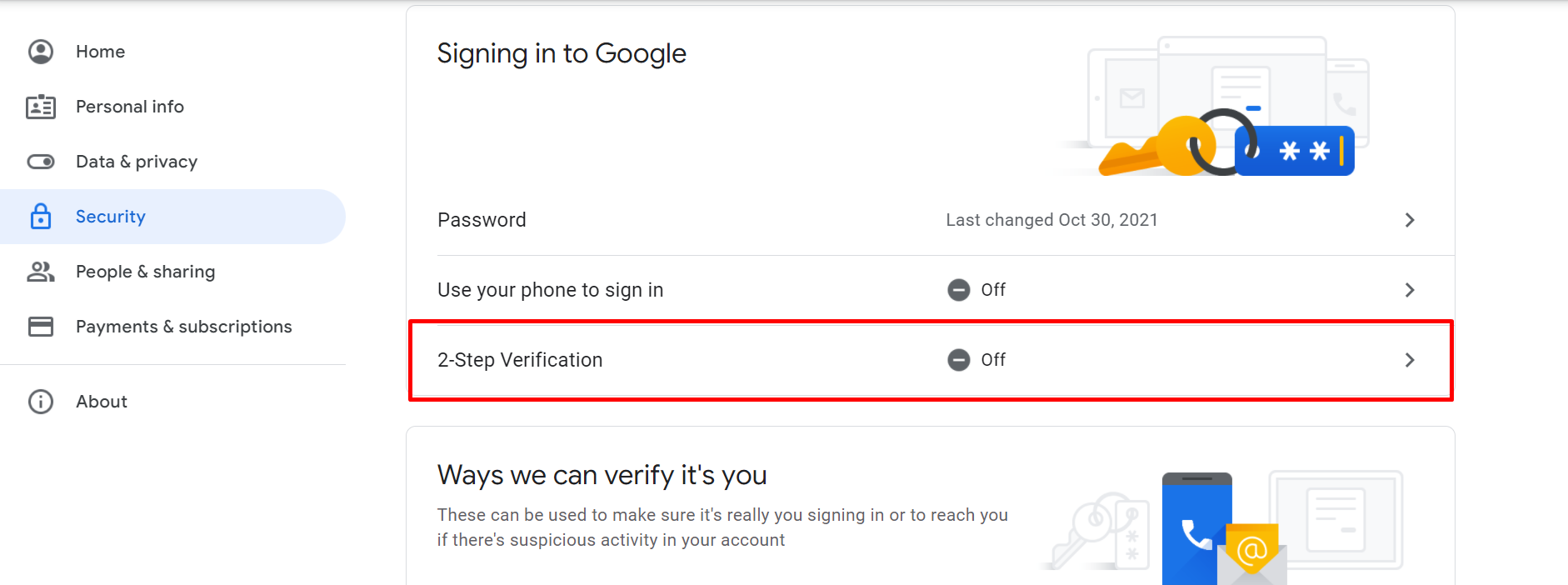This screenshot has height=585, width=1568.
Task: Click the Security padlock icon
Action: (41, 217)
